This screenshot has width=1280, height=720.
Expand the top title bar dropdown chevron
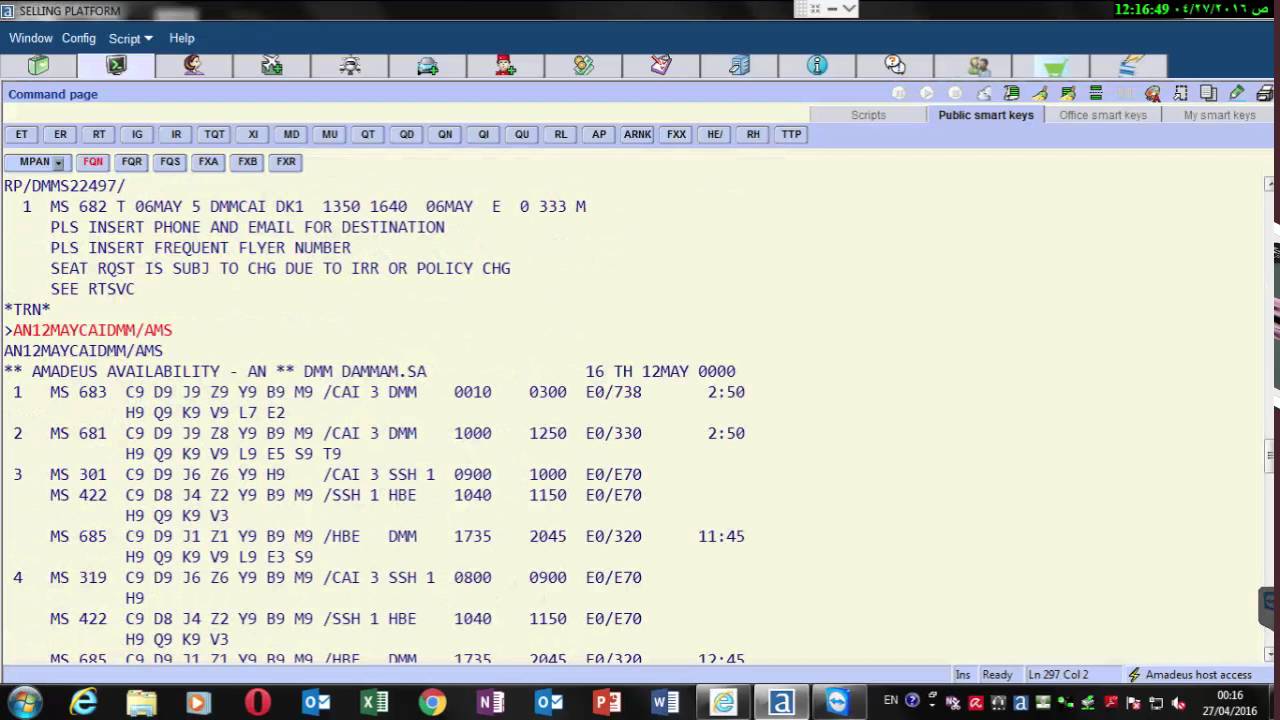(x=848, y=8)
